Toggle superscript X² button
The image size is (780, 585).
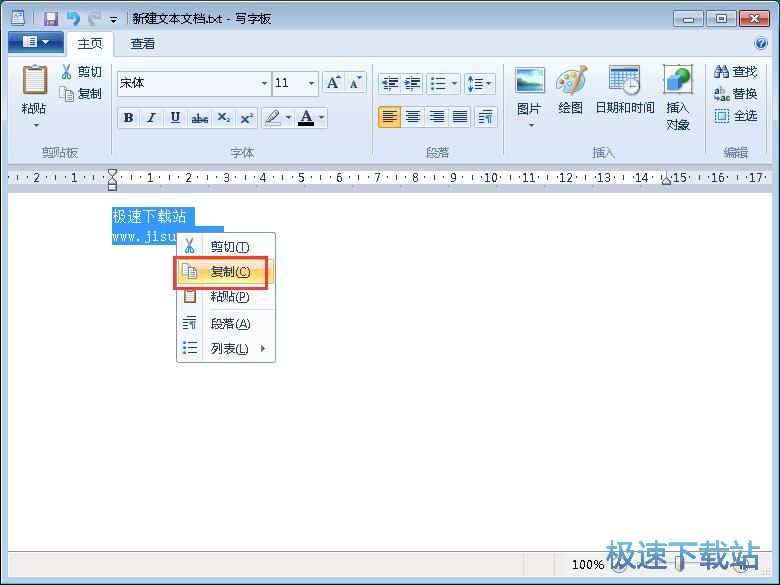pyautogui.click(x=246, y=118)
